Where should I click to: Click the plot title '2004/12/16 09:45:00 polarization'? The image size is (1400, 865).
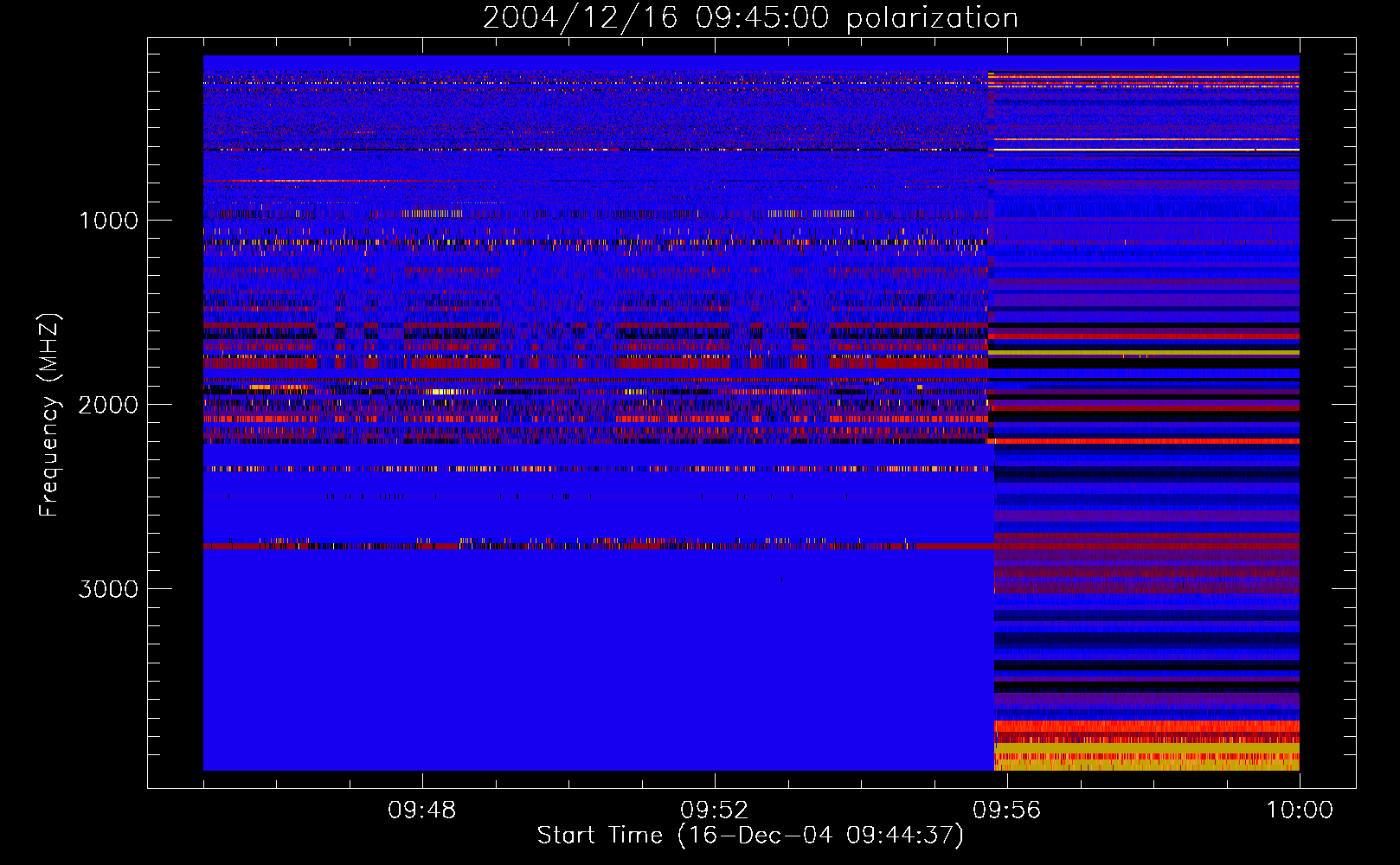[750, 17]
